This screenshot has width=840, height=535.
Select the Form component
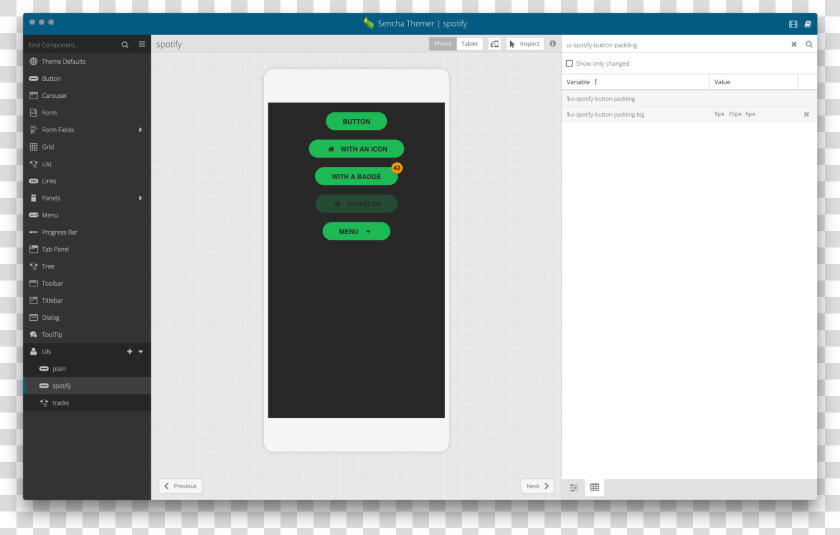tap(87, 113)
